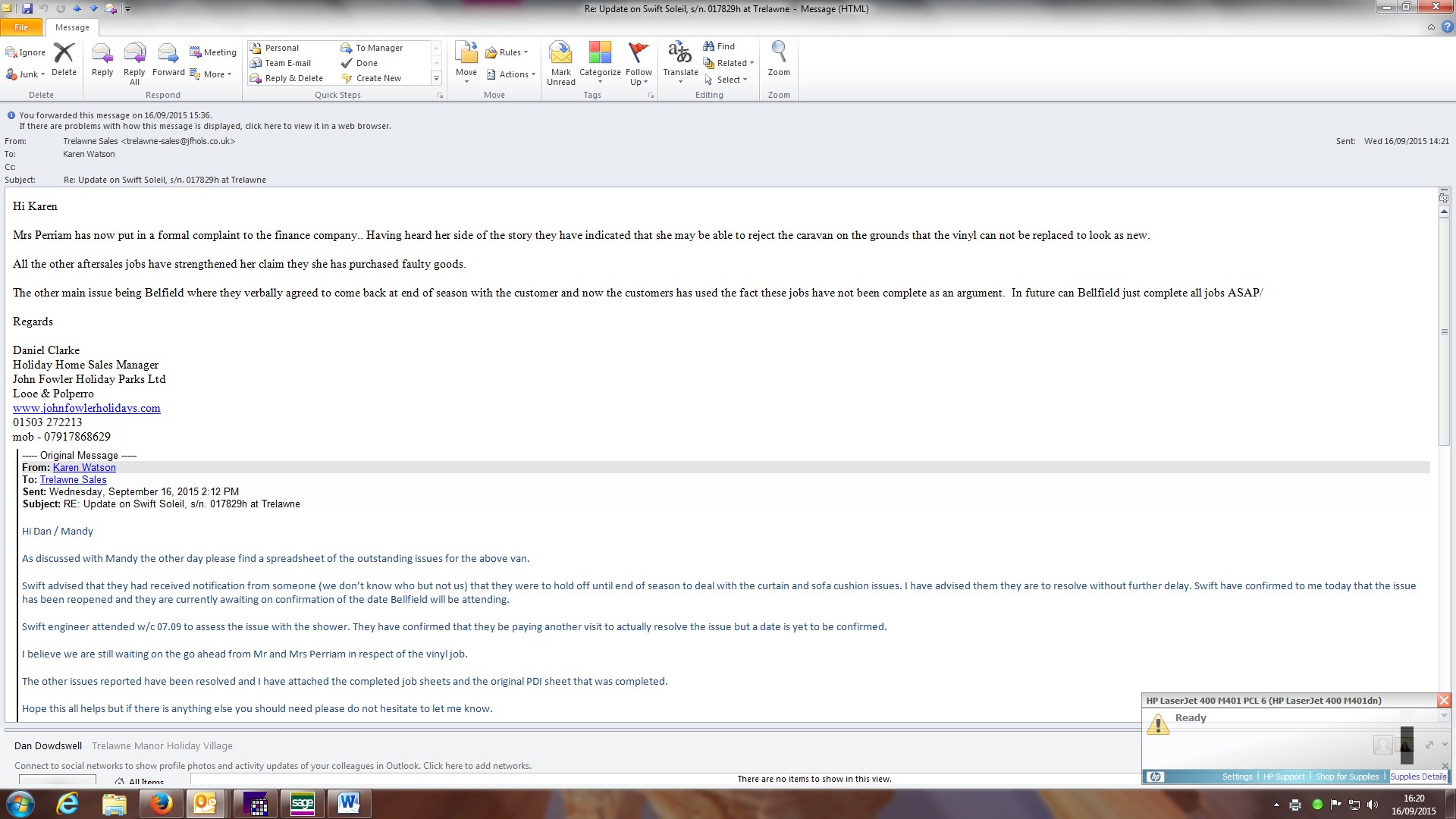This screenshot has height=819, width=1456.
Task: Open Firefox from the taskbar
Action: pyautogui.click(x=160, y=803)
